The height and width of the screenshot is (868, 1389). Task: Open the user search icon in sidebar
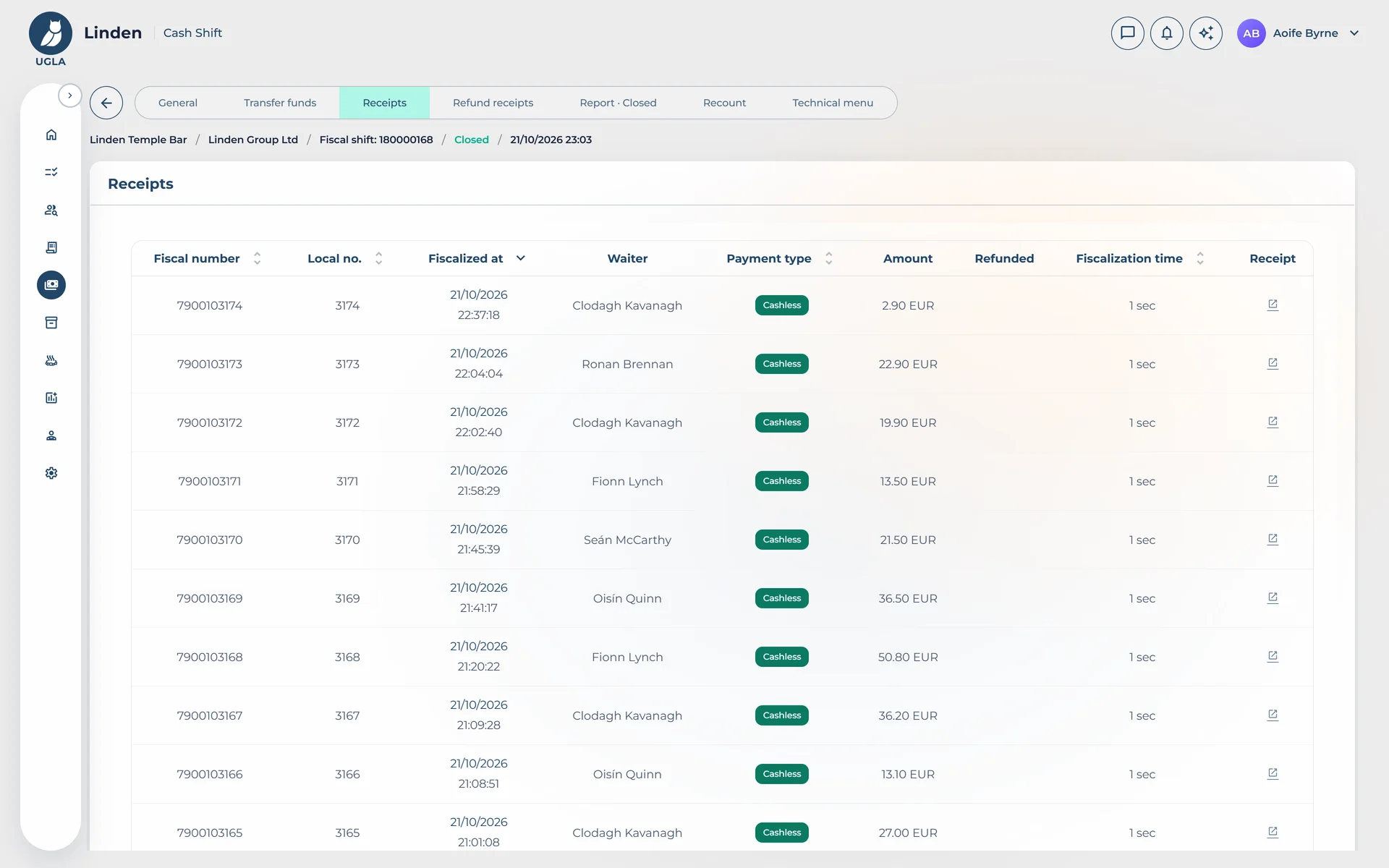pos(51,210)
